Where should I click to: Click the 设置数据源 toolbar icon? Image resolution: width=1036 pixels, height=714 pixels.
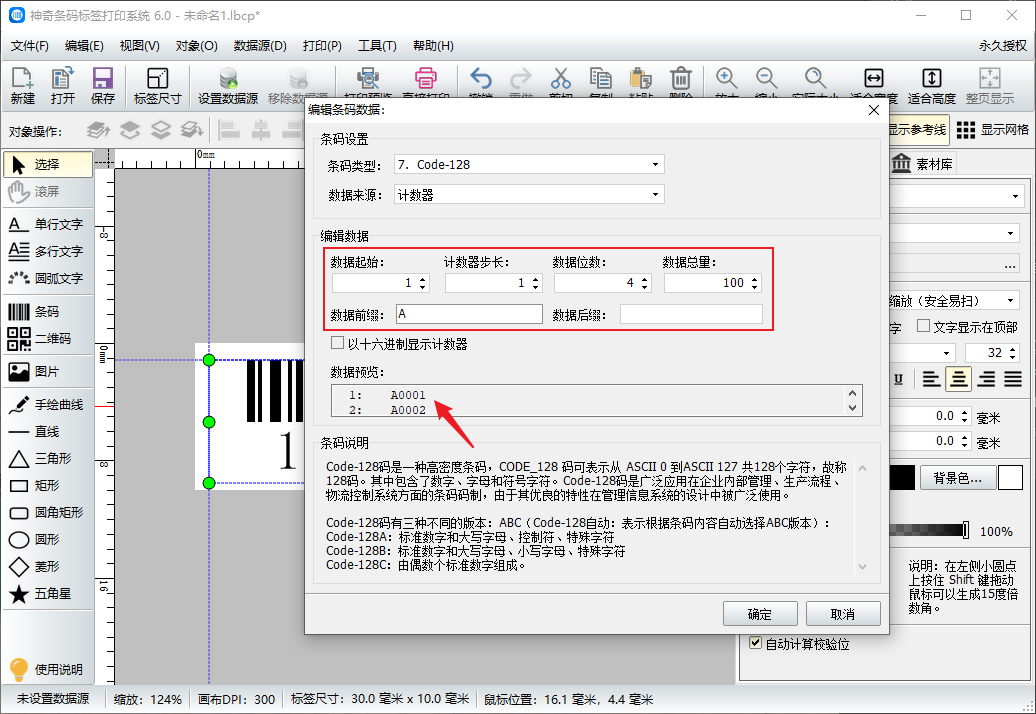click(228, 85)
